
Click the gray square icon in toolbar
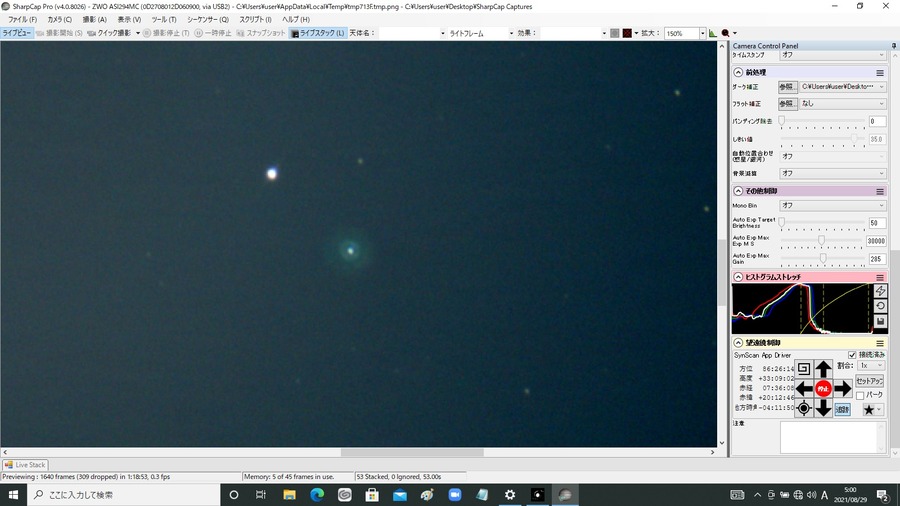(x=615, y=33)
